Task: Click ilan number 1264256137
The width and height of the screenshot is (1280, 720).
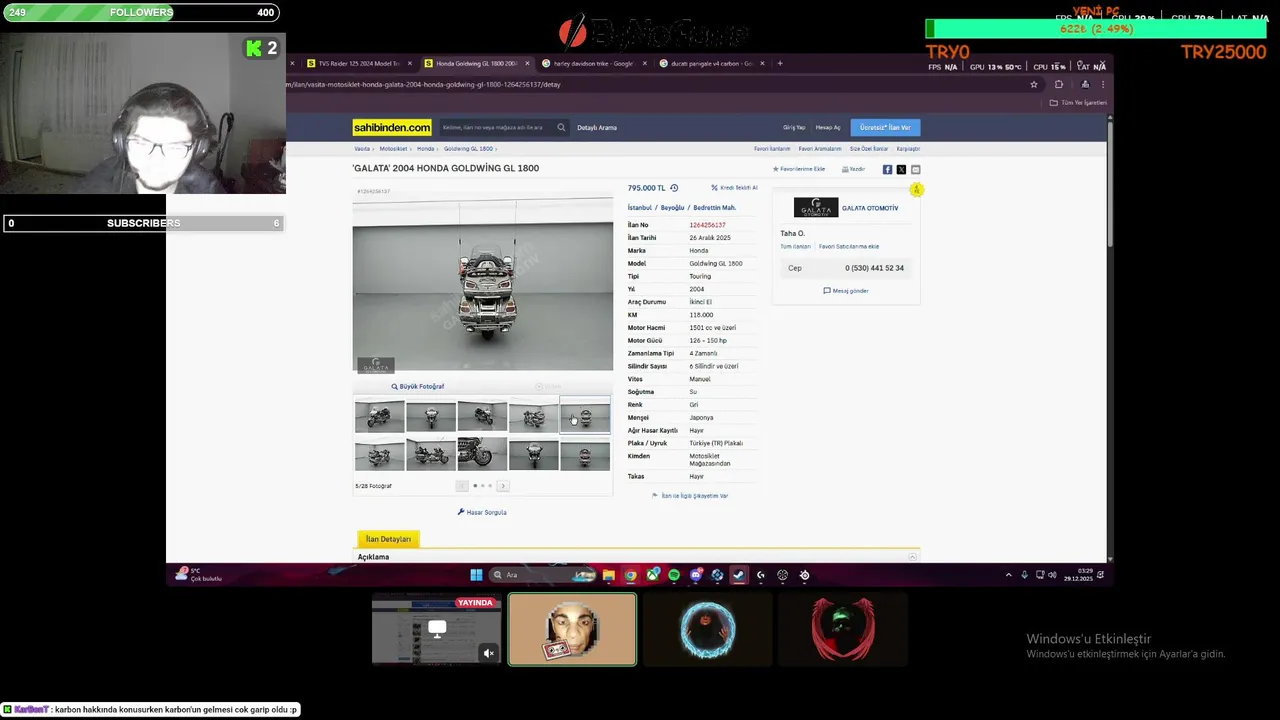Action: click(x=707, y=225)
